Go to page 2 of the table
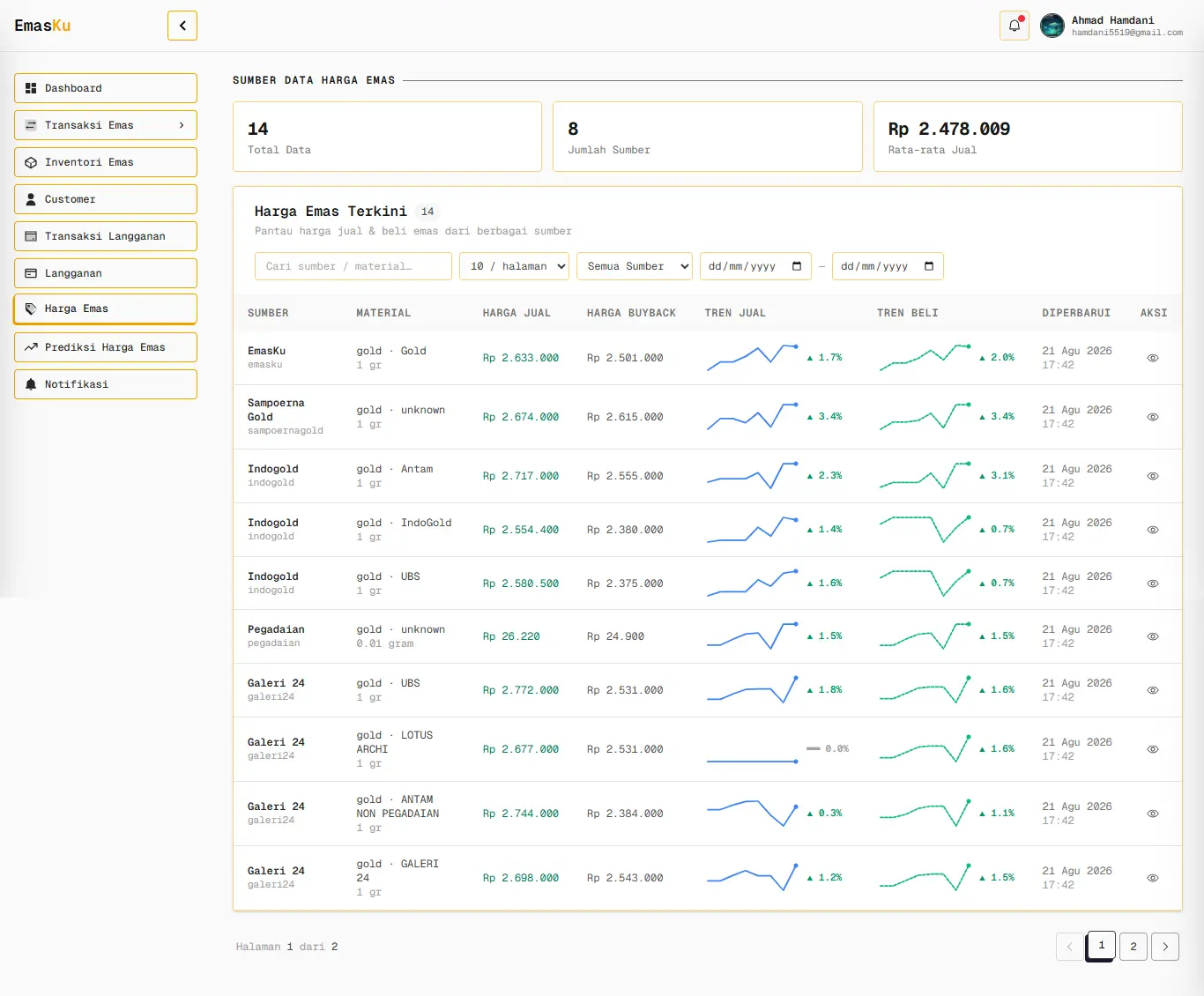Screen dimensions: 1204x996 tap(1133, 947)
